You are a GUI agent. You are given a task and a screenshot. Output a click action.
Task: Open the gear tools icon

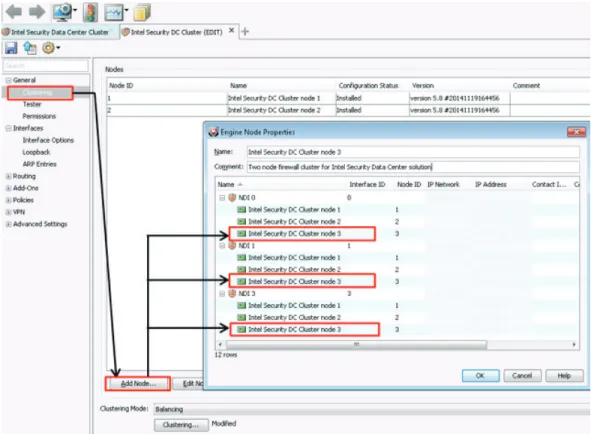click(48, 48)
